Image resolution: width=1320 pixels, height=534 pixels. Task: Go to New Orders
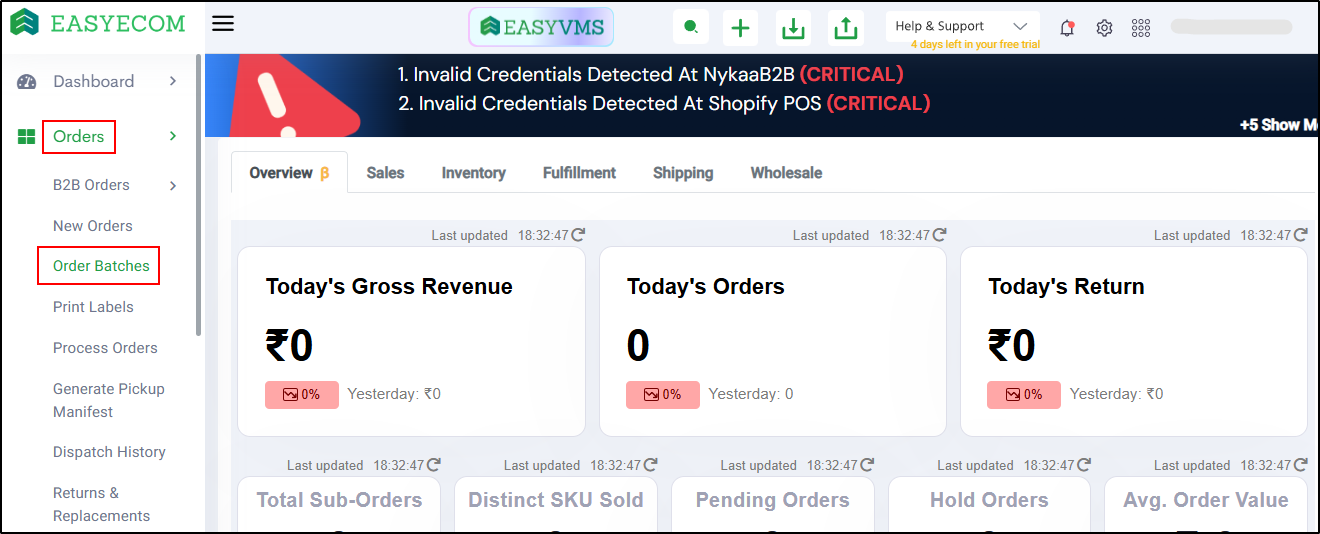[x=93, y=226]
